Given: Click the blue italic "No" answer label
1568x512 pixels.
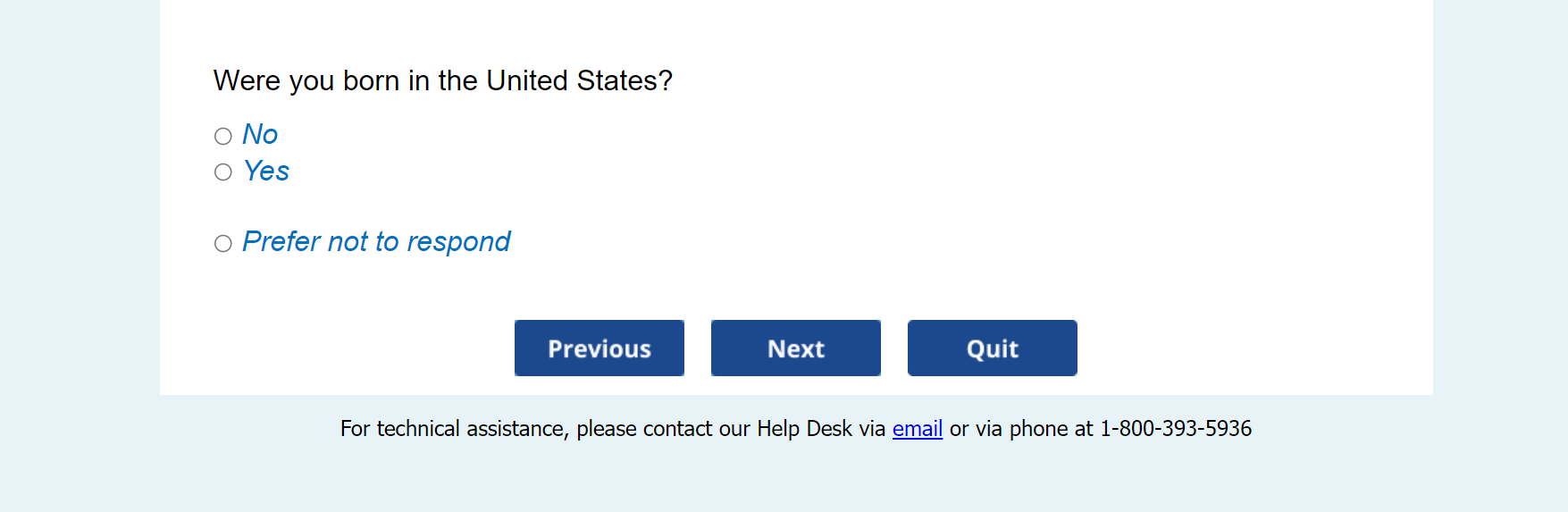Looking at the screenshot, I should click(x=260, y=134).
